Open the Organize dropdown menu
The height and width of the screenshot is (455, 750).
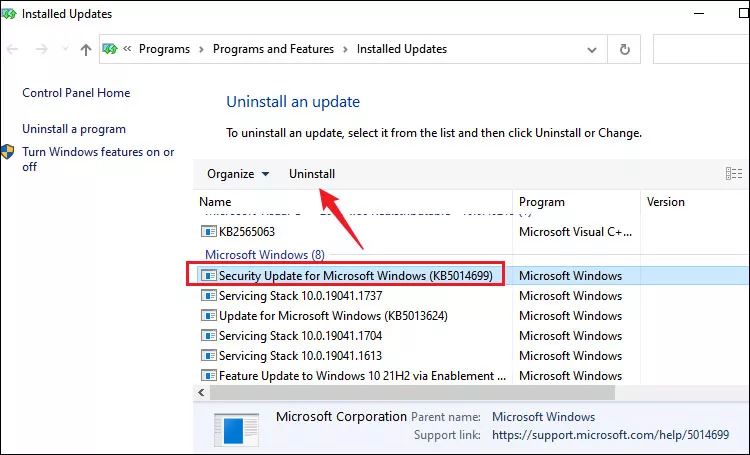[x=238, y=174]
